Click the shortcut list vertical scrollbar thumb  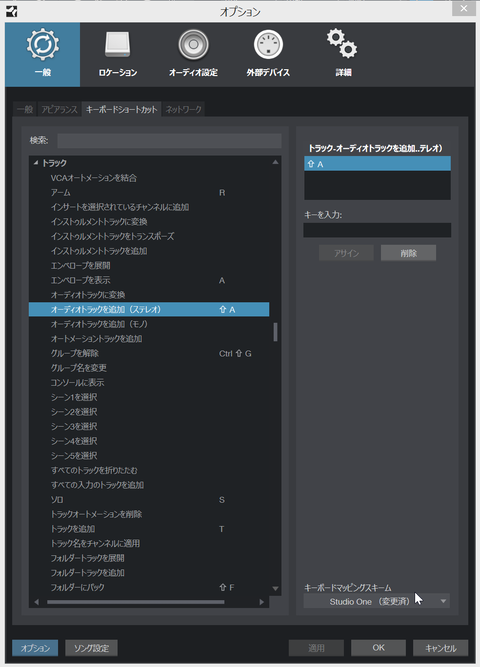coord(275,332)
